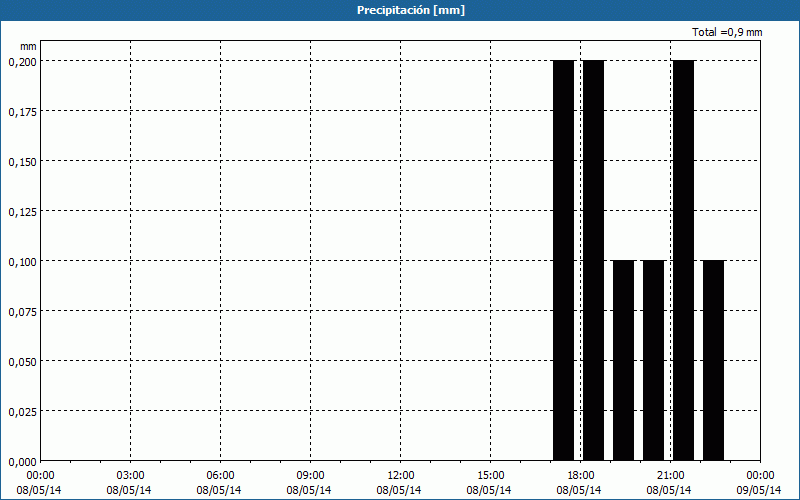Click the mm unit label above y-axis
This screenshot has height=500, width=800.
[x=28, y=46]
